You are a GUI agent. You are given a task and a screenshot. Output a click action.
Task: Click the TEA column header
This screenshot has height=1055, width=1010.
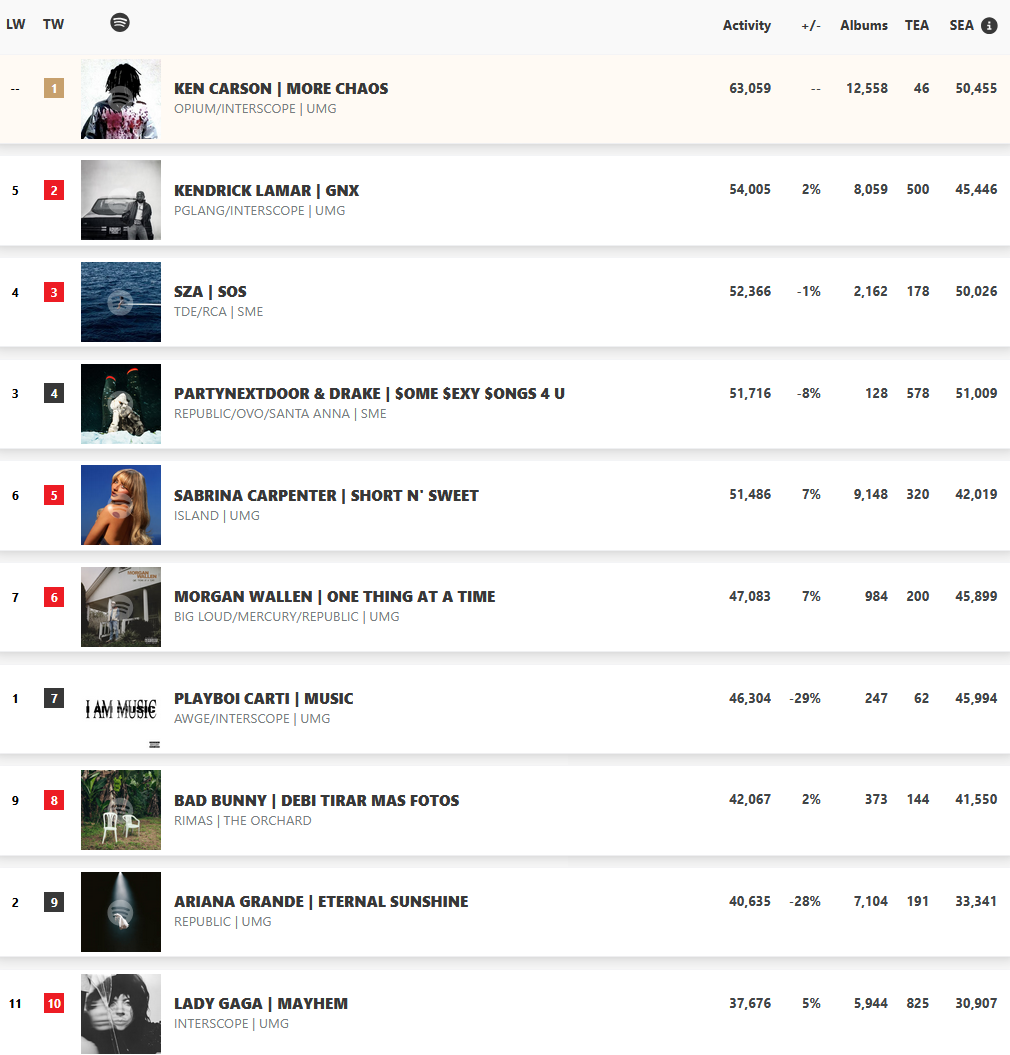916,26
